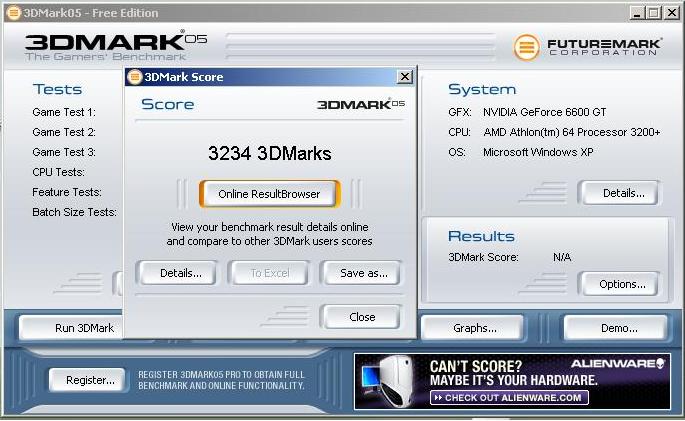This screenshot has width=685, height=421.
Task: Open the Graphs window
Action: click(473, 328)
